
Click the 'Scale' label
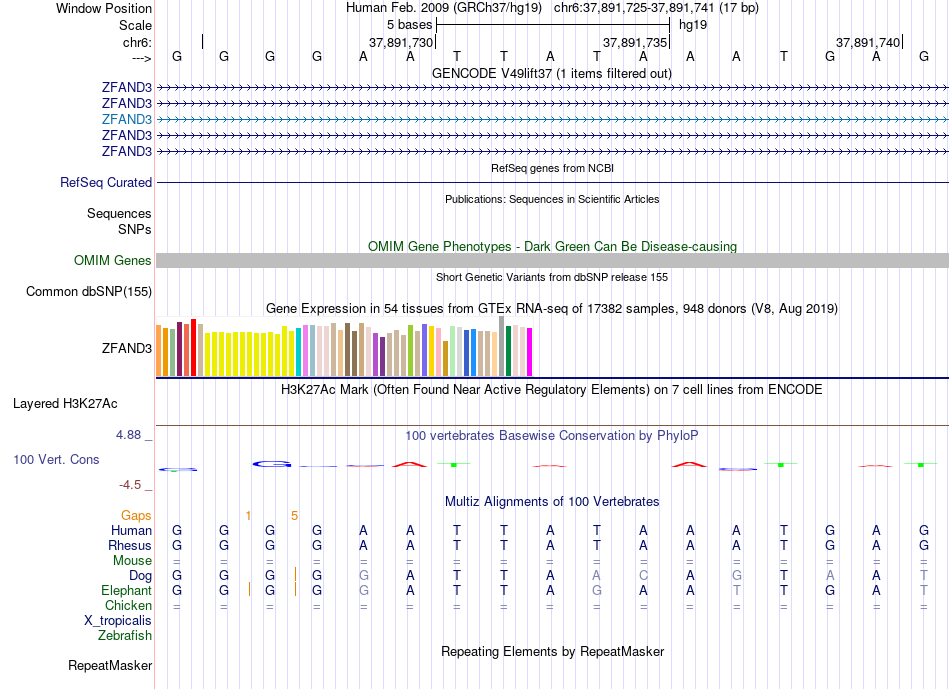tap(135, 25)
